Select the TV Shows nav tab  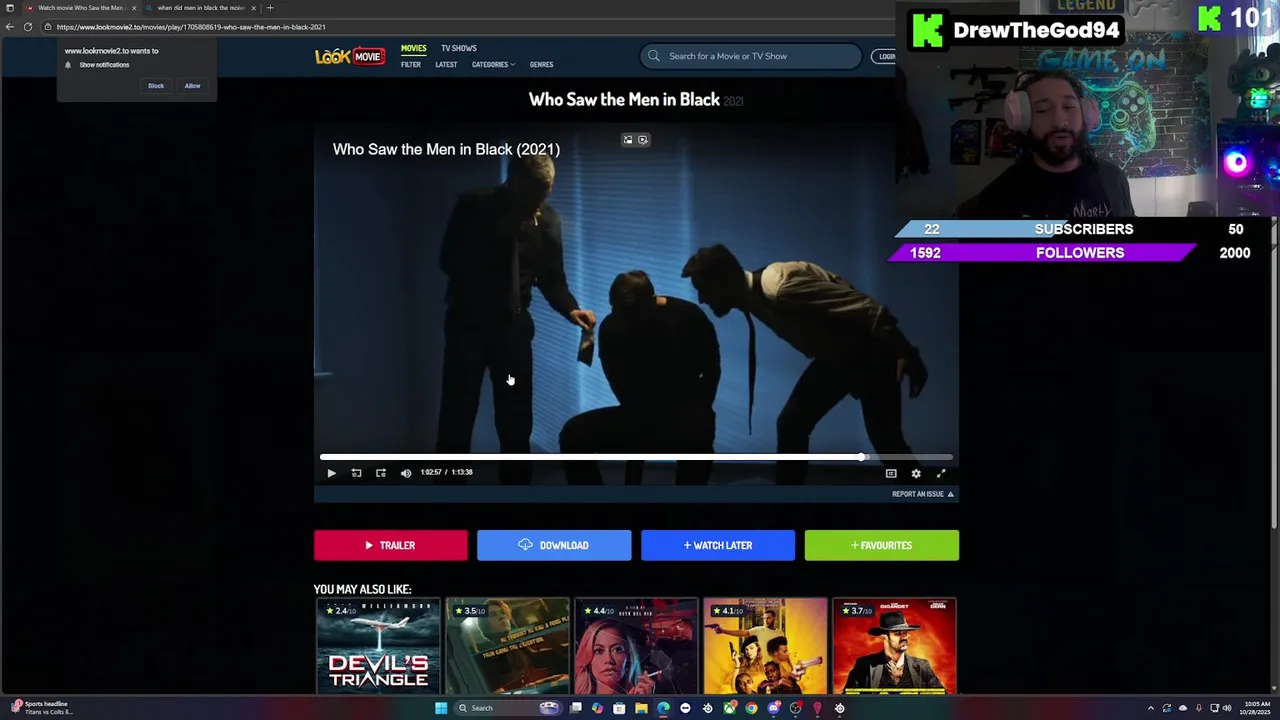pos(459,48)
